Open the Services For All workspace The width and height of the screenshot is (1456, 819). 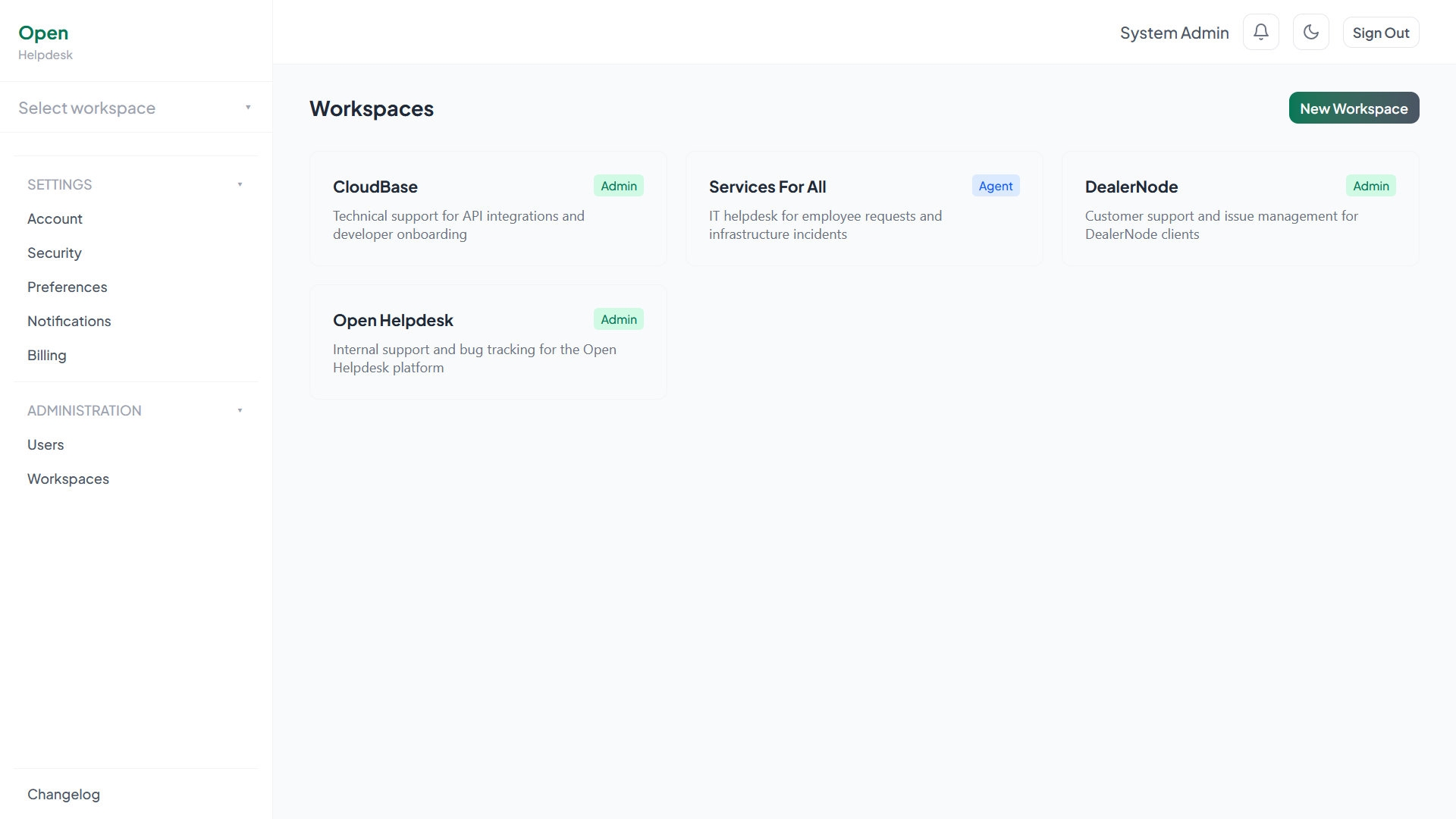tap(864, 209)
